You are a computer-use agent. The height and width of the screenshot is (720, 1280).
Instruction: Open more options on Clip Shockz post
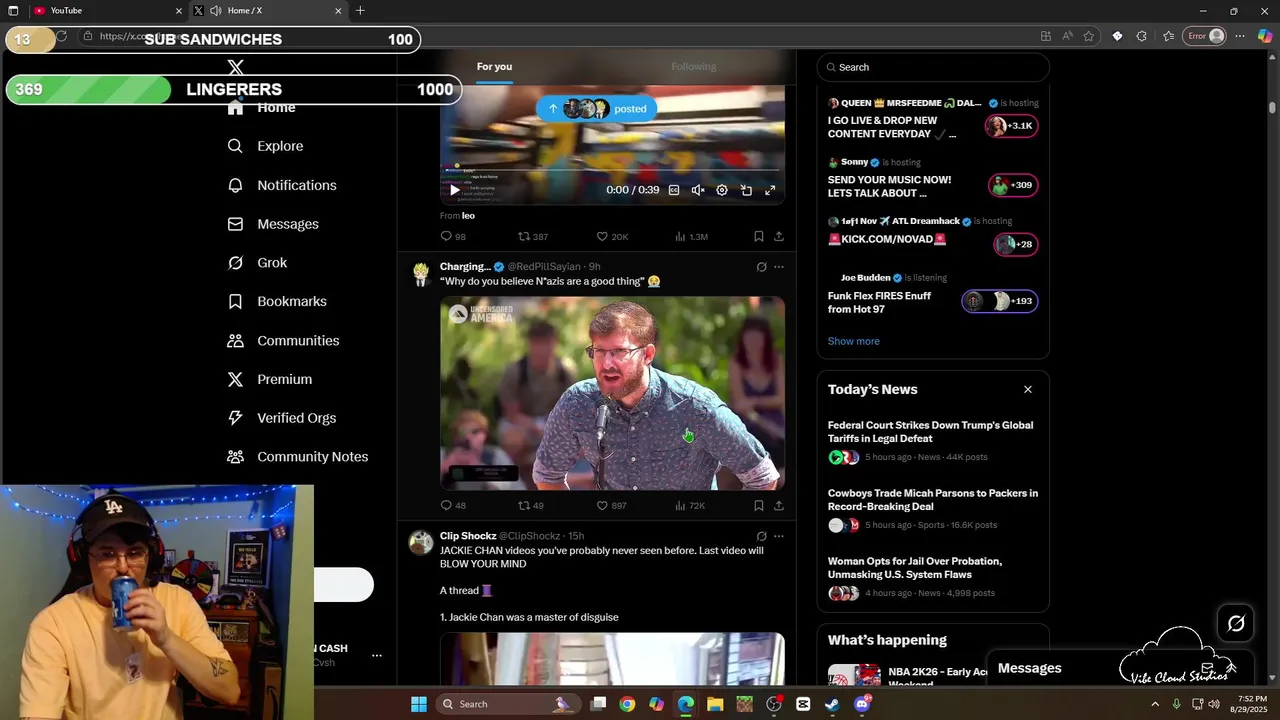point(779,536)
